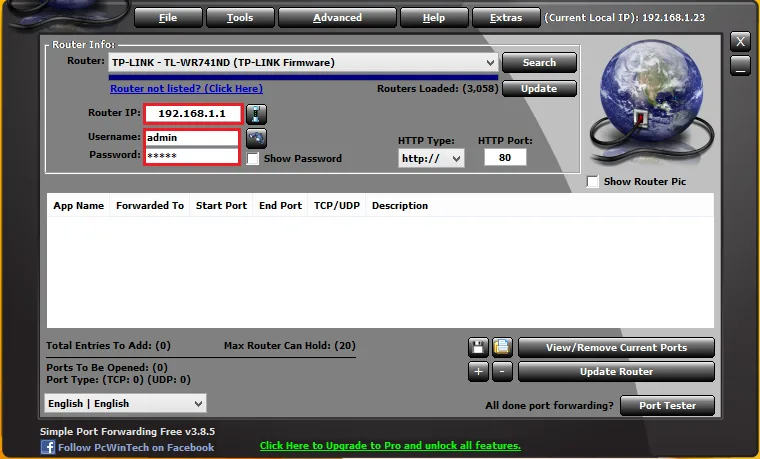The image size is (760, 459).
Task: Click the HTTP Port field
Action: [x=505, y=158]
